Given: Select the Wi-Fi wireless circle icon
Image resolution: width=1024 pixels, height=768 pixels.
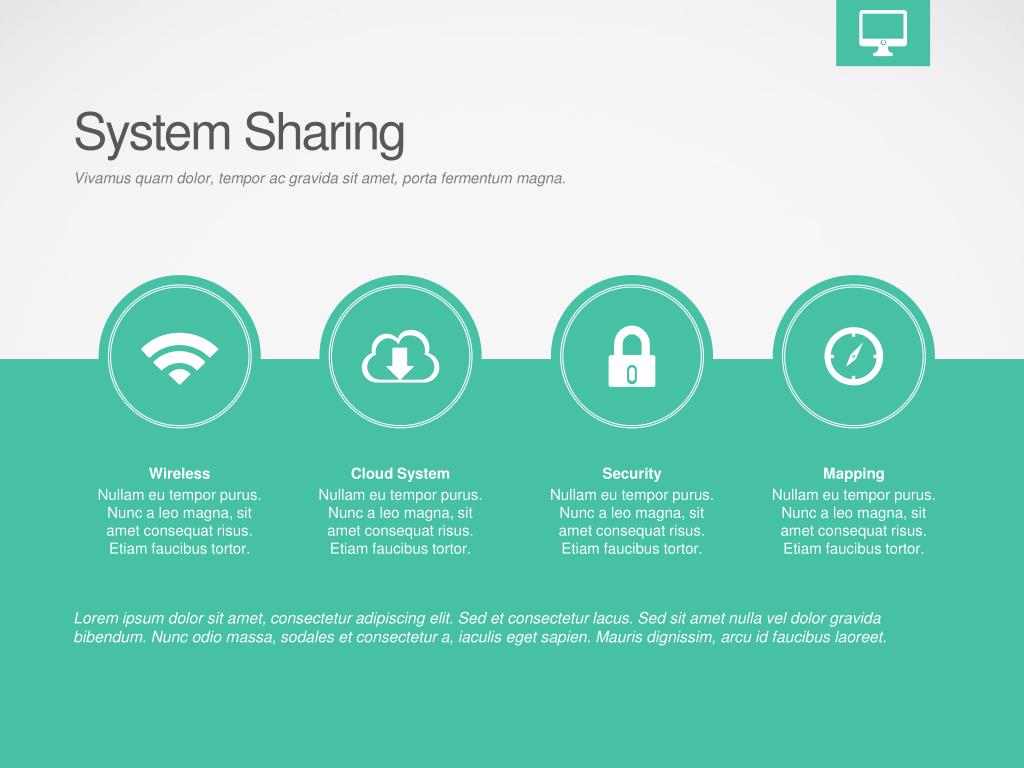Looking at the screenshot, I should (180, 357).
